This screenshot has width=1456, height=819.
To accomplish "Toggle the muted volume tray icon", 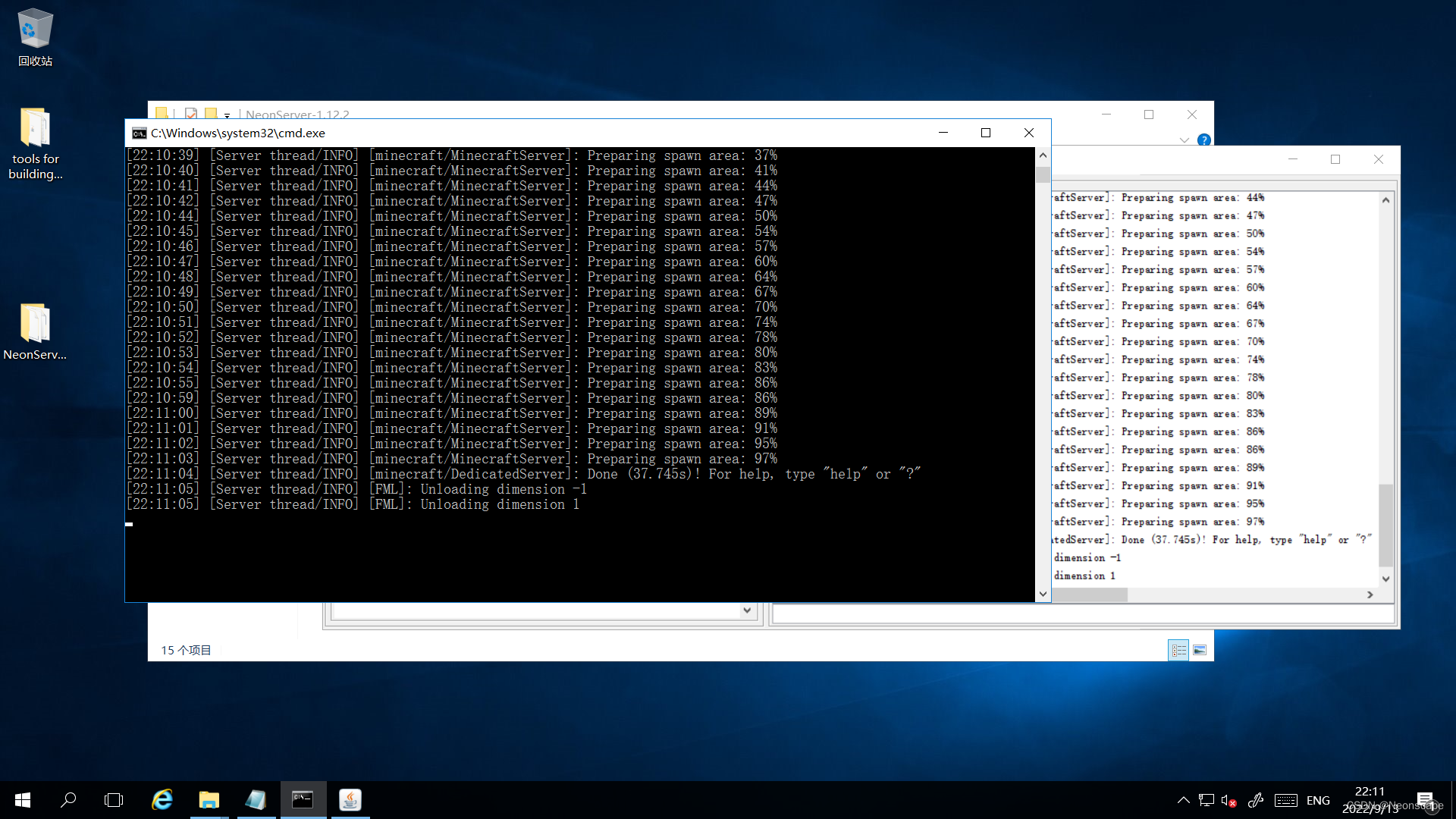I will pos(1228,800).
